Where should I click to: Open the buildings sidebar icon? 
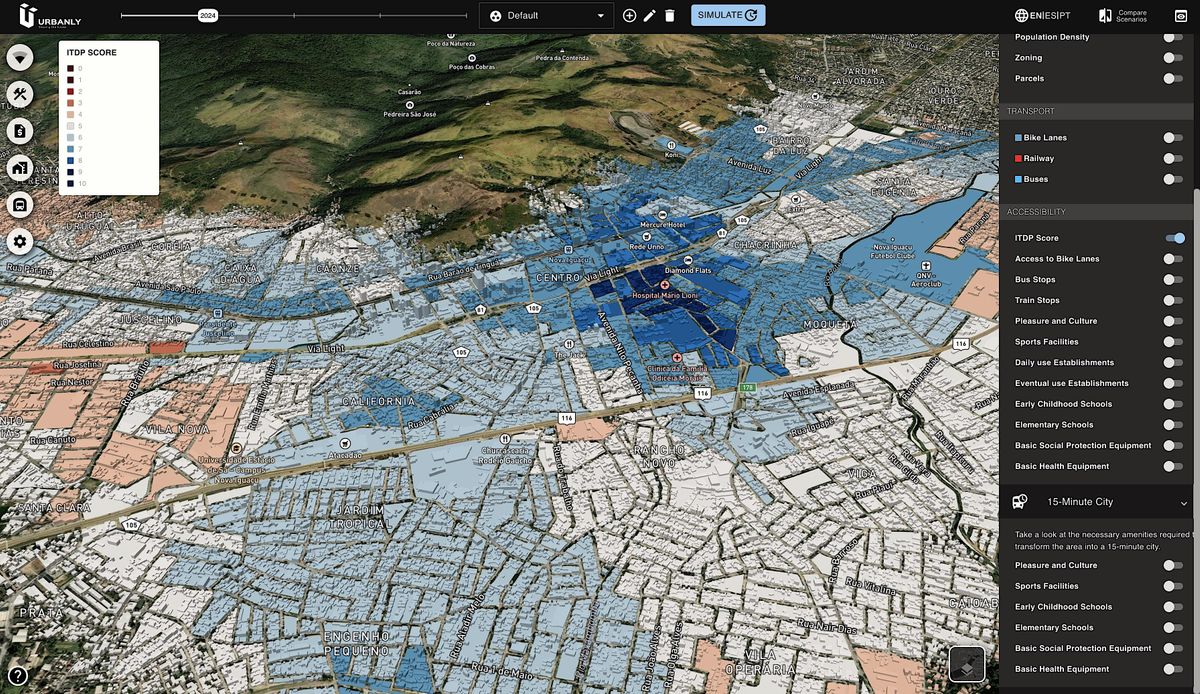coord(20,168)
